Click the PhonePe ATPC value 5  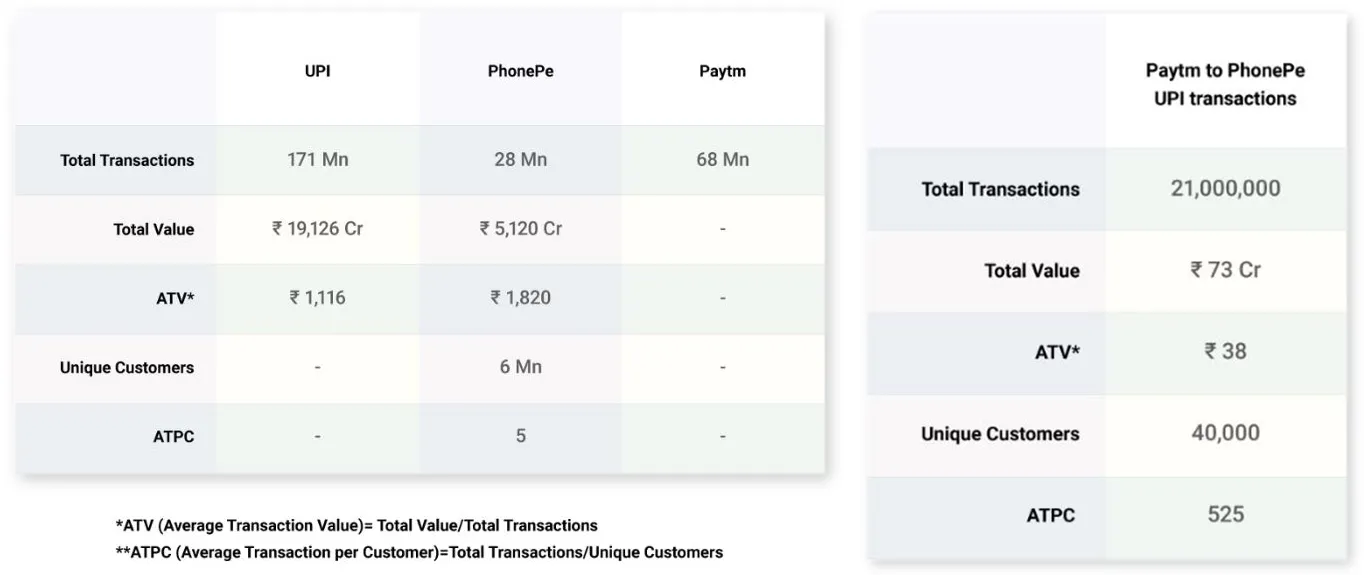click(520, 435)
